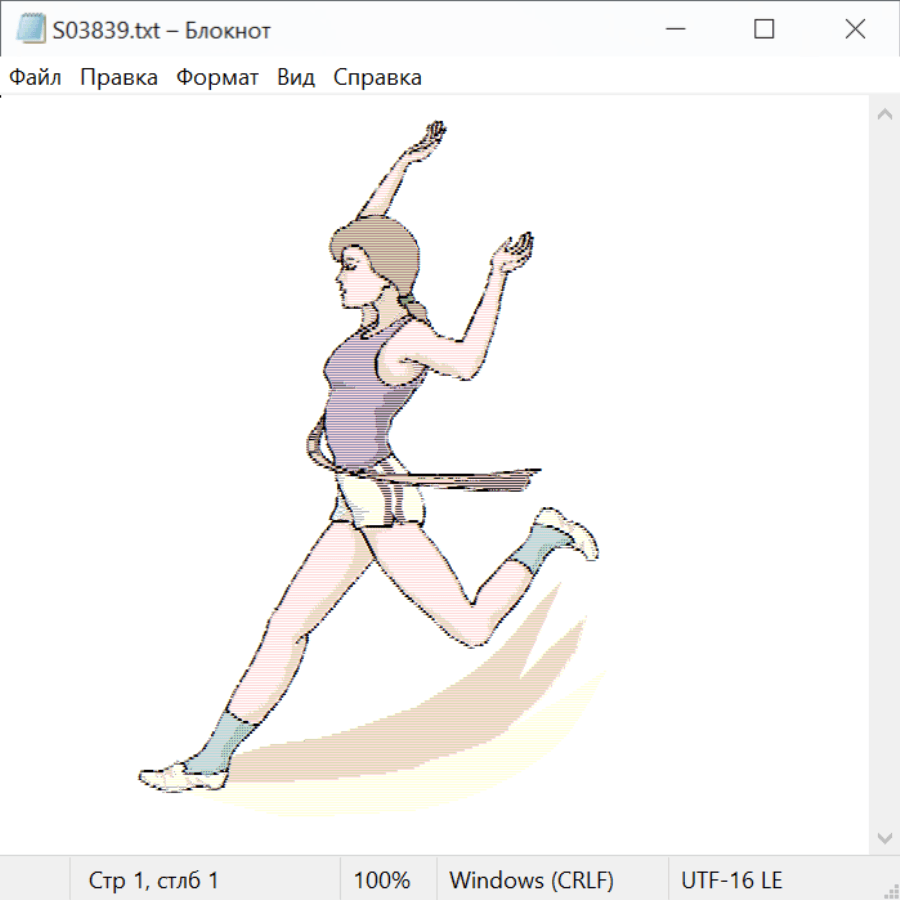Viewport: 900px width, 900px height.
Task: Click the 'Стр 1, стлб 1' status indicator
Action: pyautogui.click(x=154, y=881)
